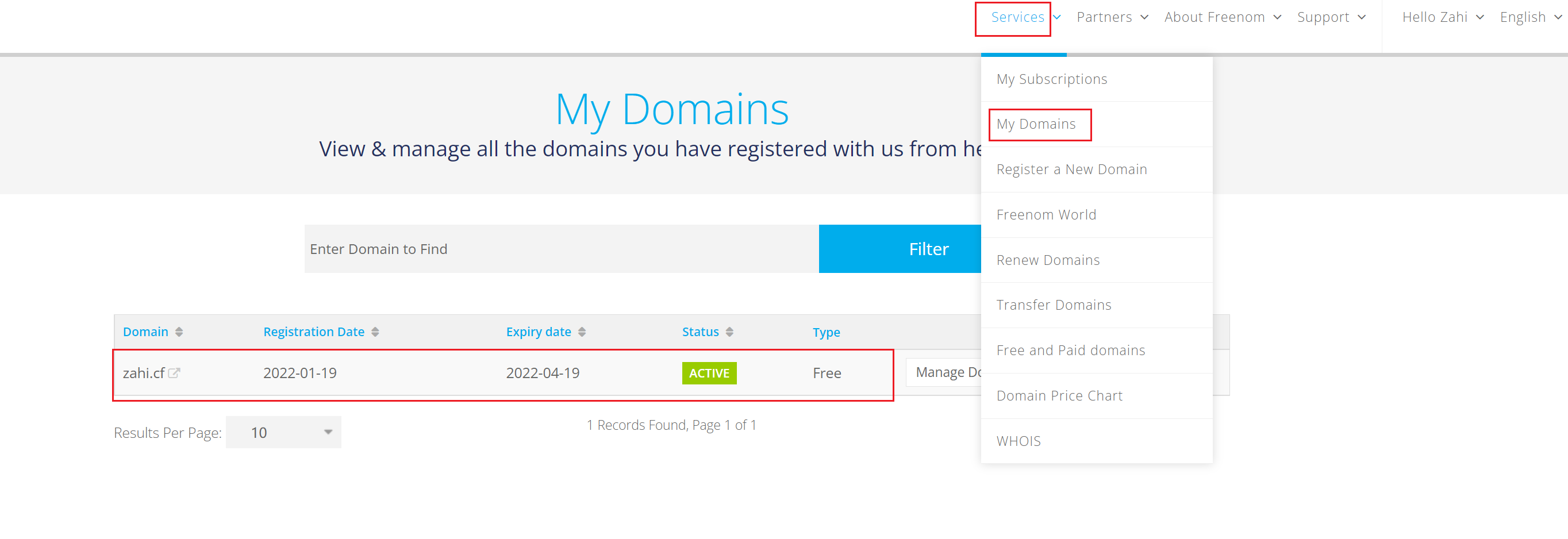
Task: Click the Manage Domain button
Action: 944,372
